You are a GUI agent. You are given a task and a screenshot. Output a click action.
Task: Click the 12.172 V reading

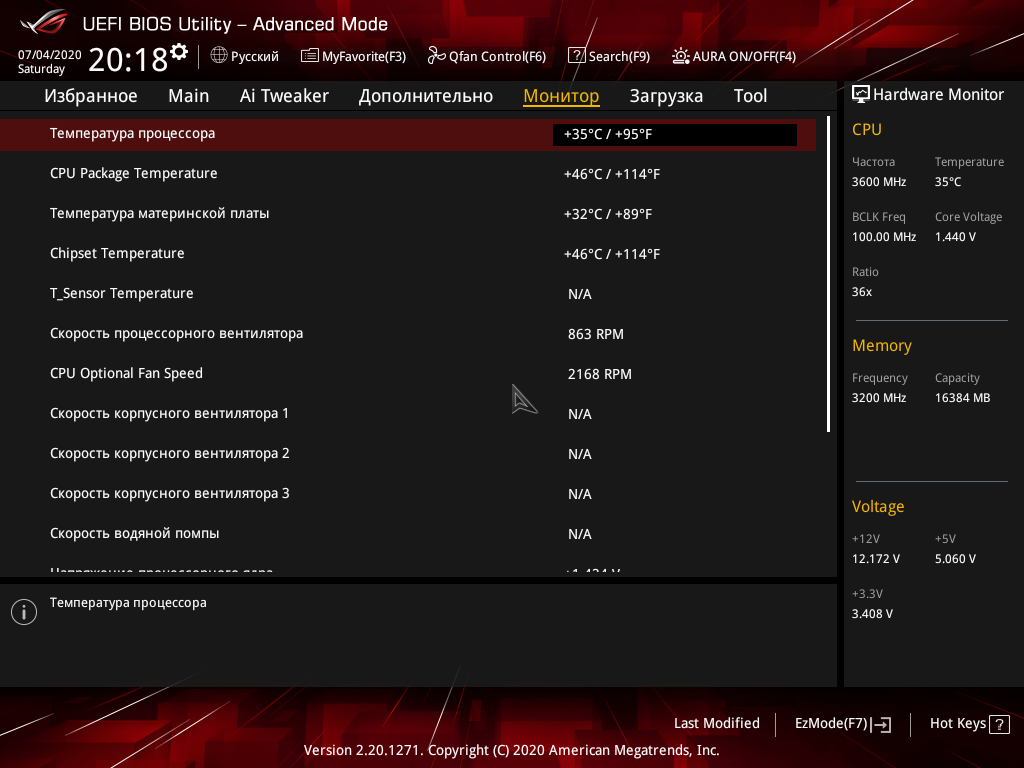876,559
